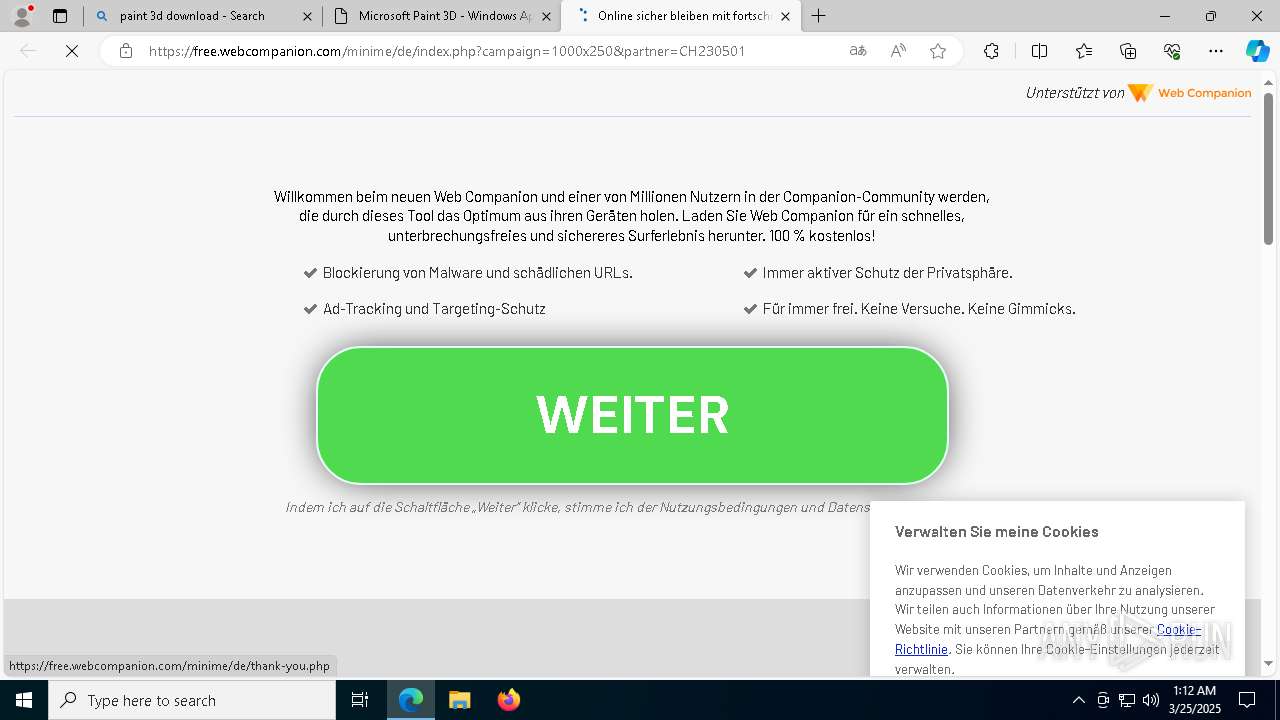The height and width of the screenshot is (720, 1280).
Task: Open Settings and more menu
Action: pos(1216,51)
